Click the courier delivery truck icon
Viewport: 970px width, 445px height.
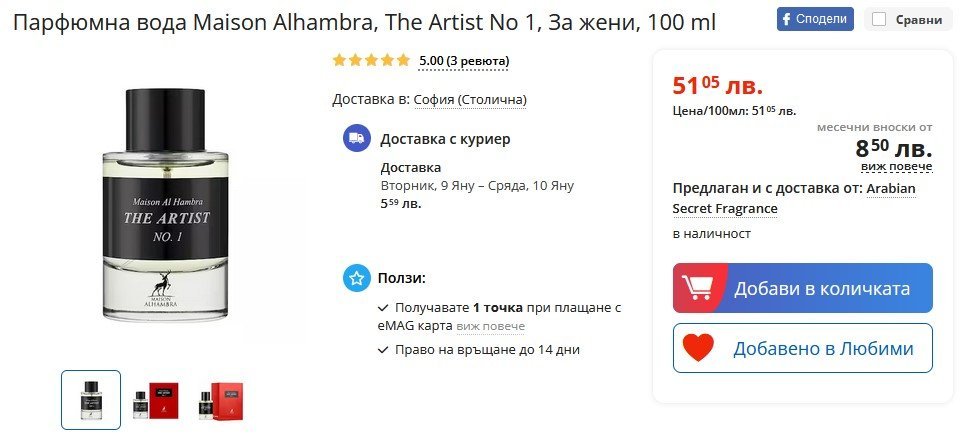(355, 139)
